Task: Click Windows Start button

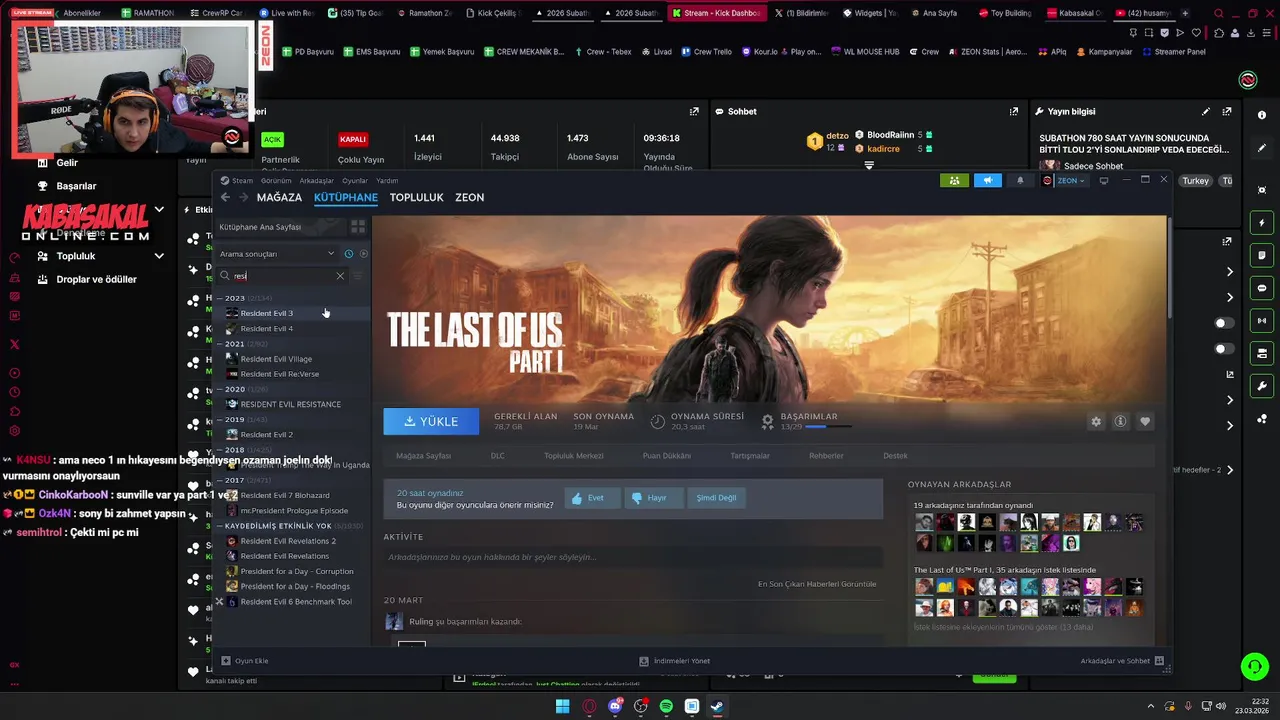Action: click(563, 706)
